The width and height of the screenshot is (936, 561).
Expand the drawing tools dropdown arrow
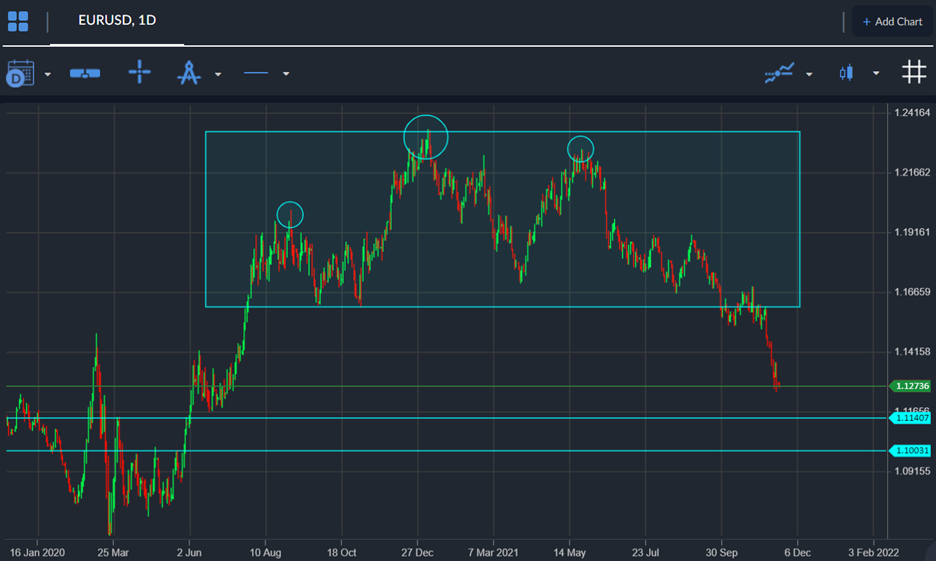click(218, 75)
